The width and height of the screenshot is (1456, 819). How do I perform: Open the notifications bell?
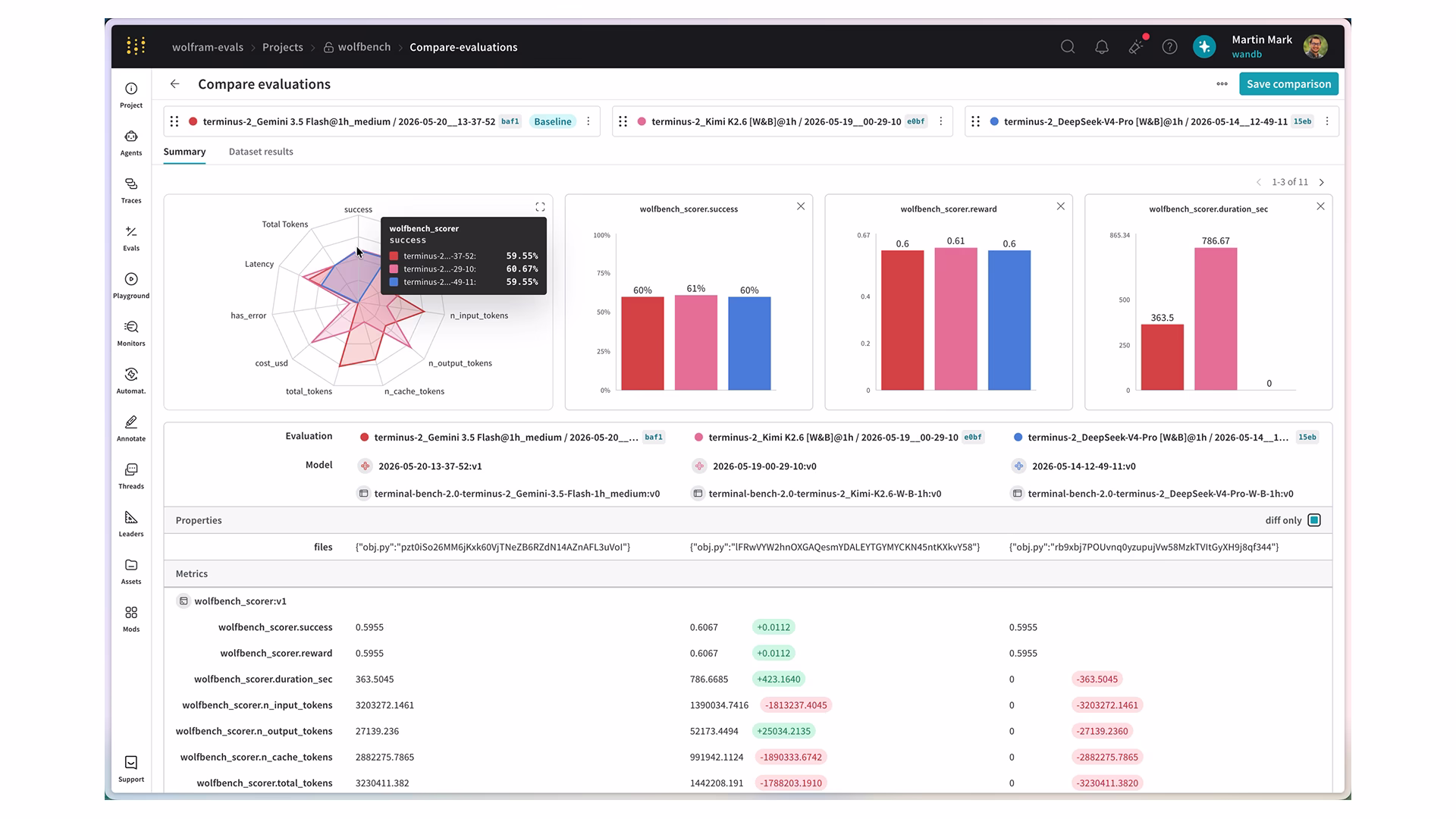click(1102, 47)
